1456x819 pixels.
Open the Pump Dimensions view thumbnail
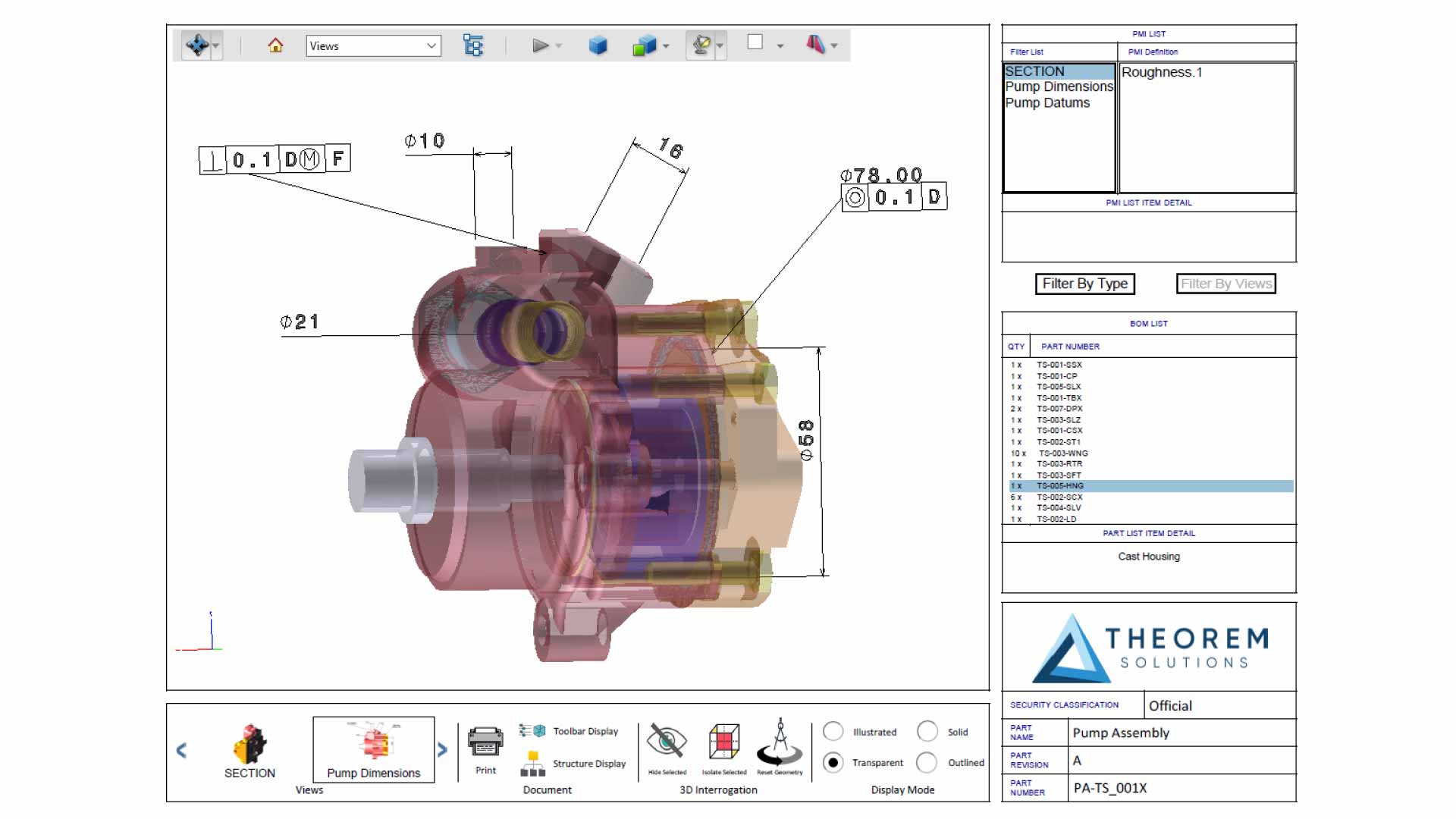coord(374,750)
